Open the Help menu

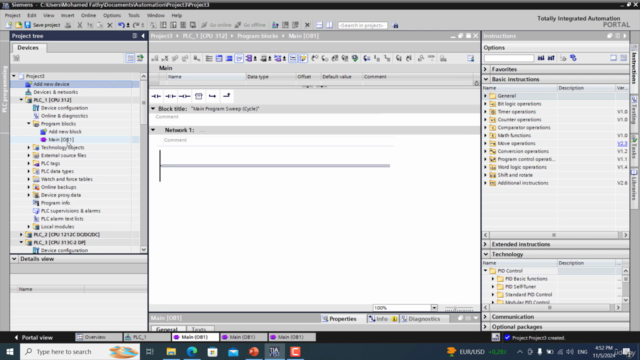click(176, 16)
